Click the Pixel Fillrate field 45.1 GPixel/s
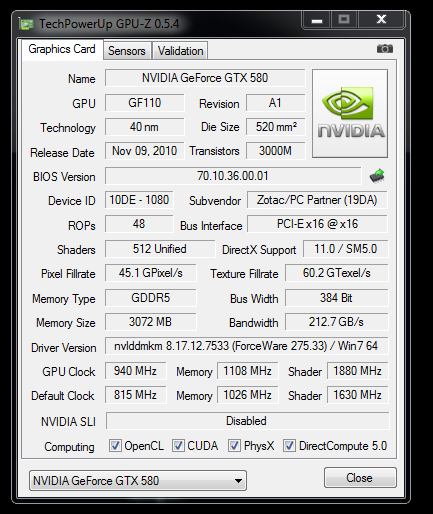 150,273
